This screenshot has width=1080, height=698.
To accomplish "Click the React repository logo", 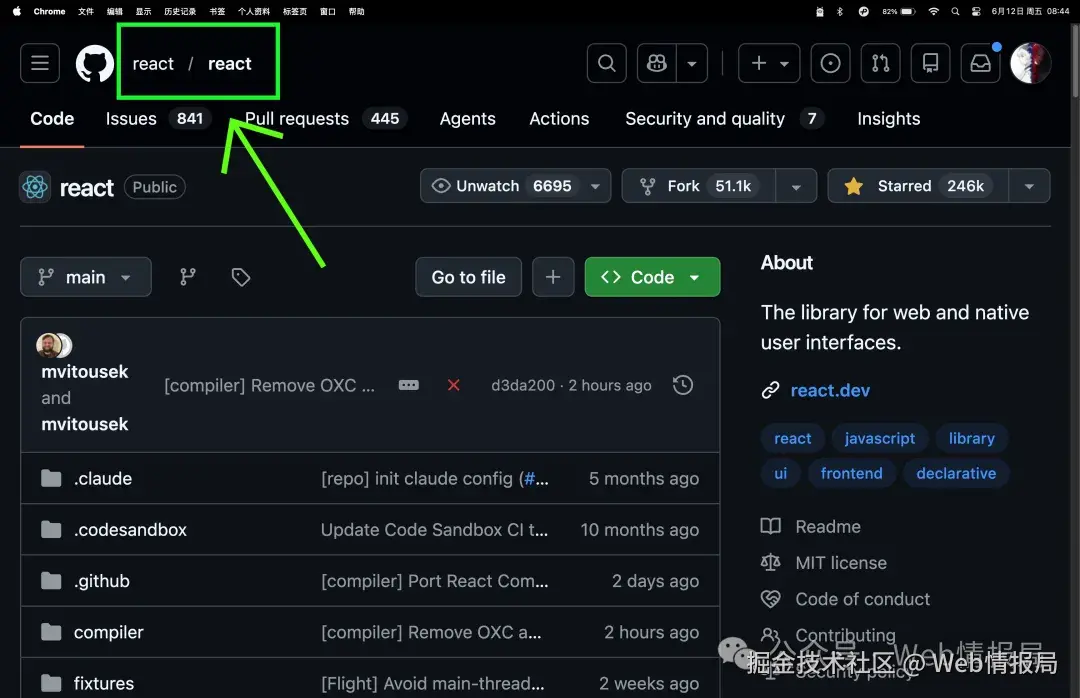I will click(34, 187).
